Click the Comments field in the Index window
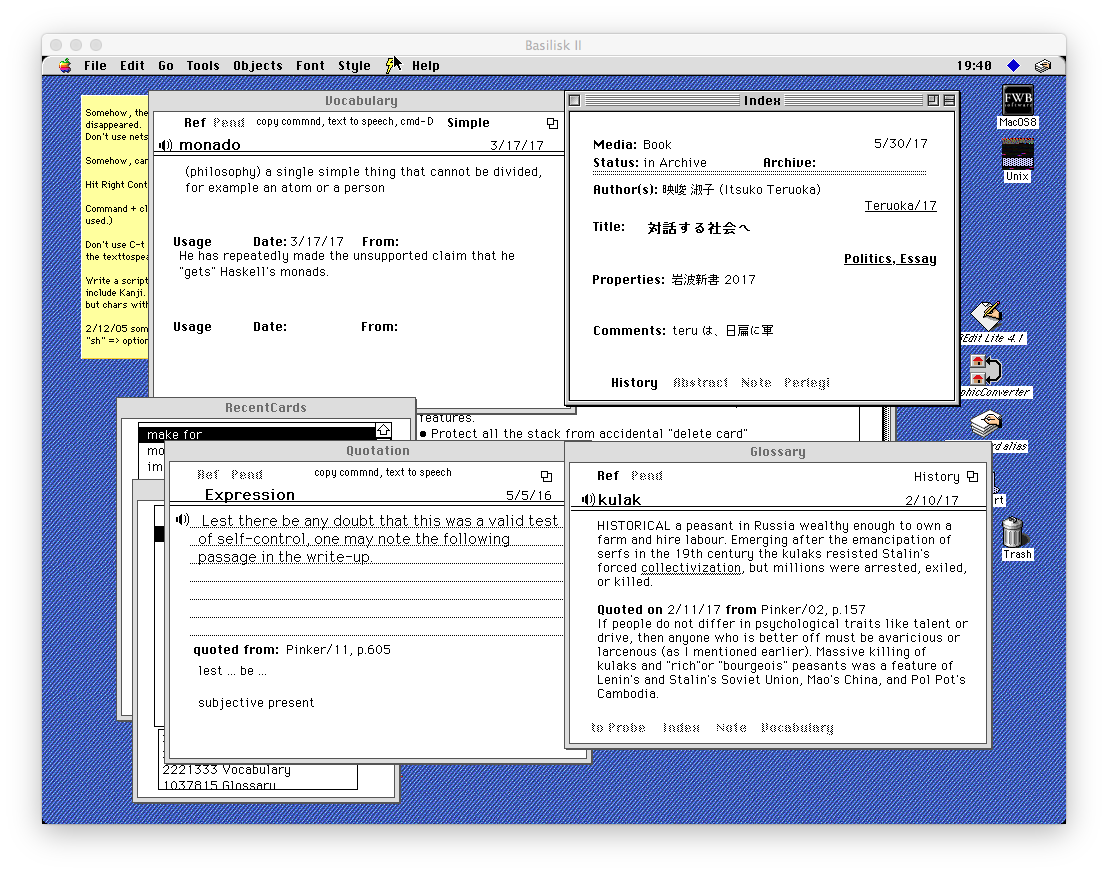 [683, 331]
